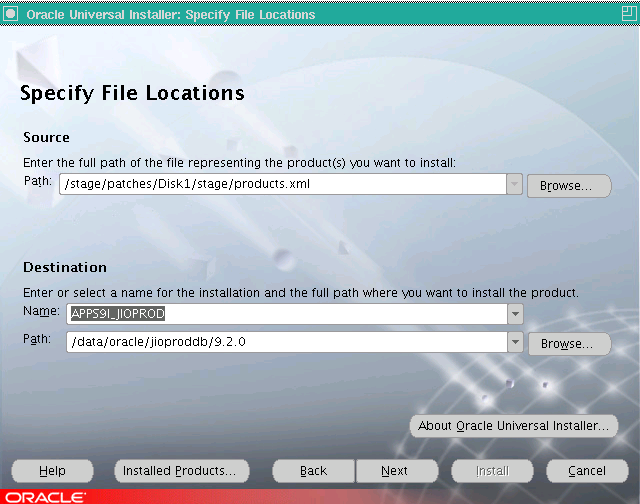Click the Destination section label
640x504 pixels.
click(x=65, y=267)
